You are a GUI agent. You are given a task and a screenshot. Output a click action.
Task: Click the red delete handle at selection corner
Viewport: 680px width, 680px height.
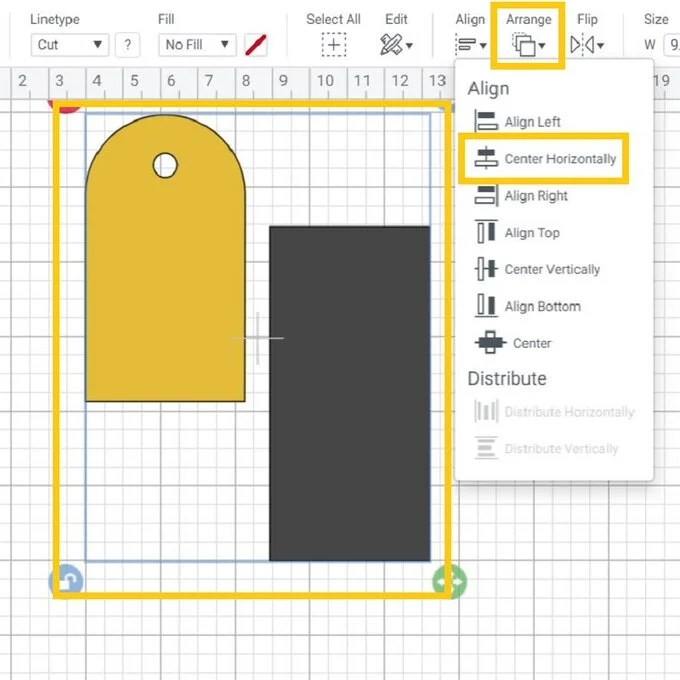click(65, 106)
